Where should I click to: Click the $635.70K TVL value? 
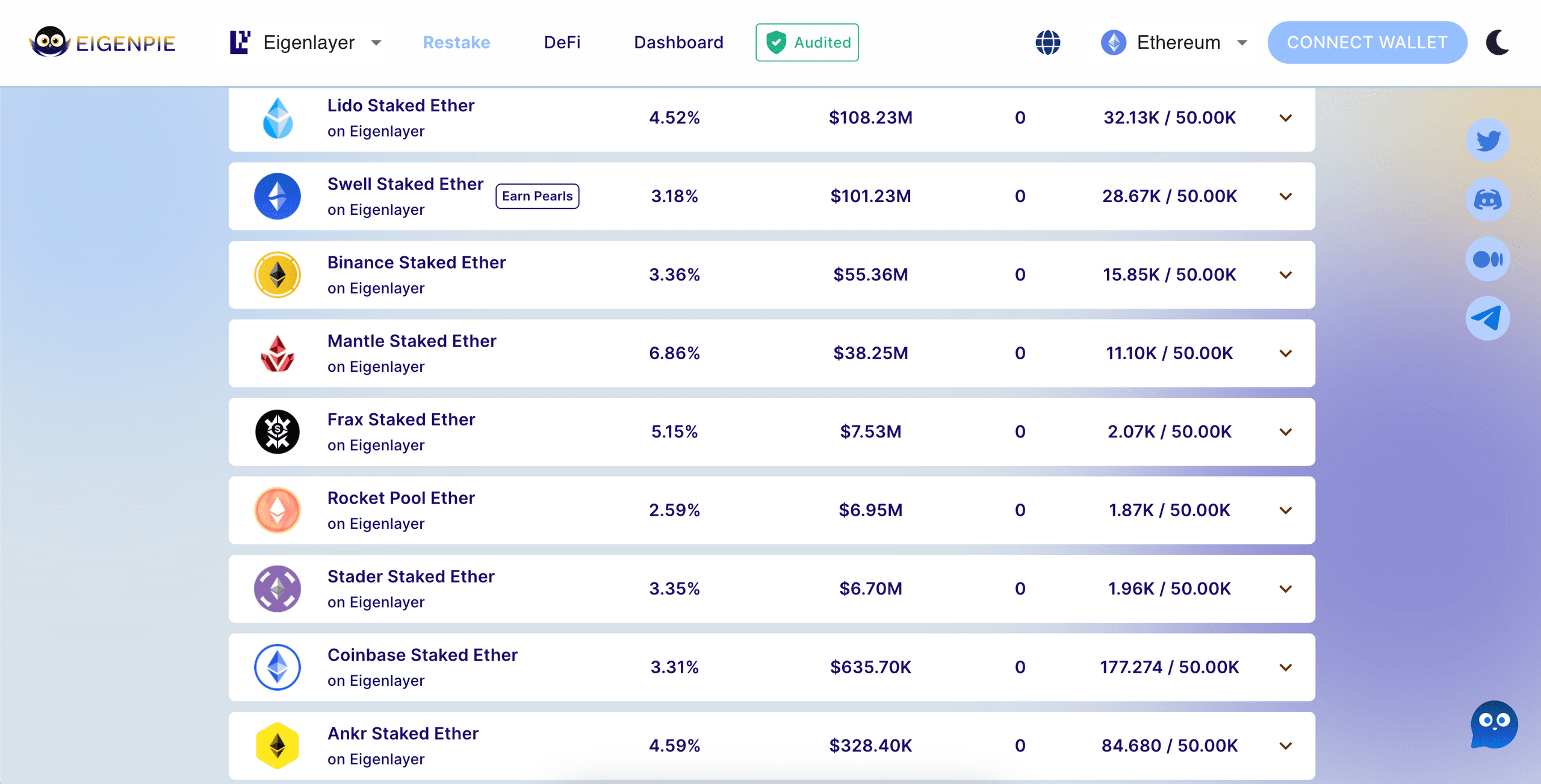[870, 667]
